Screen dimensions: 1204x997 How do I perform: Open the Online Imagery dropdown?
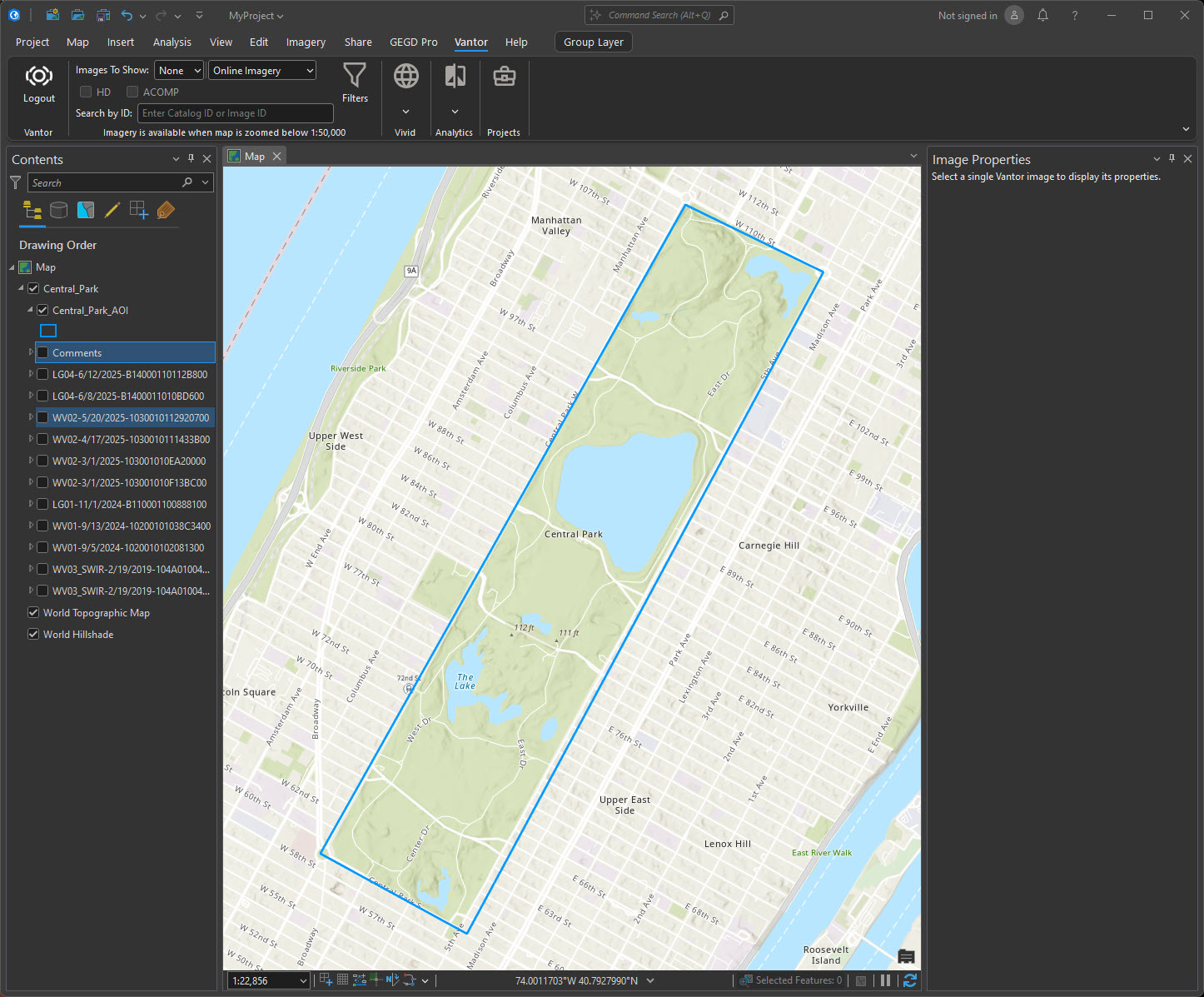pyautogui.click(x=262, y=71)
